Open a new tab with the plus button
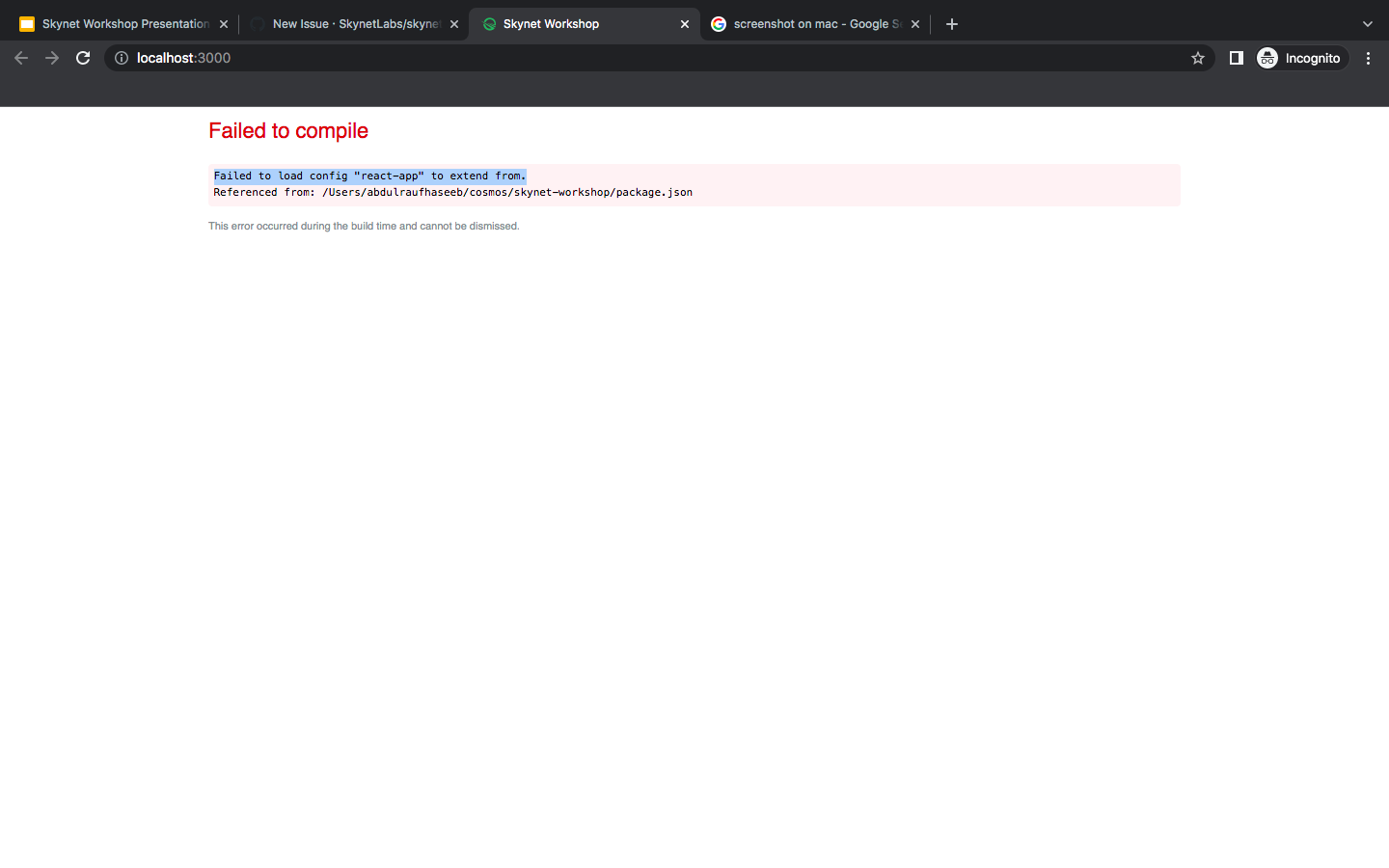The width and height of the screenshot is (1389, 868). [952, 23]
